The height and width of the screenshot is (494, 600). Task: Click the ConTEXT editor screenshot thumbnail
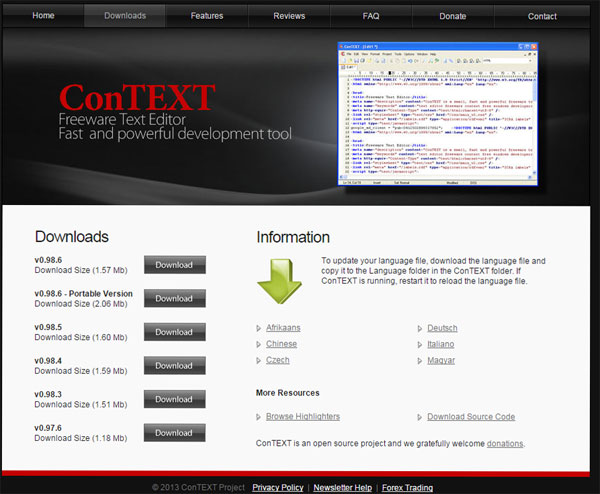coord(438,114)
